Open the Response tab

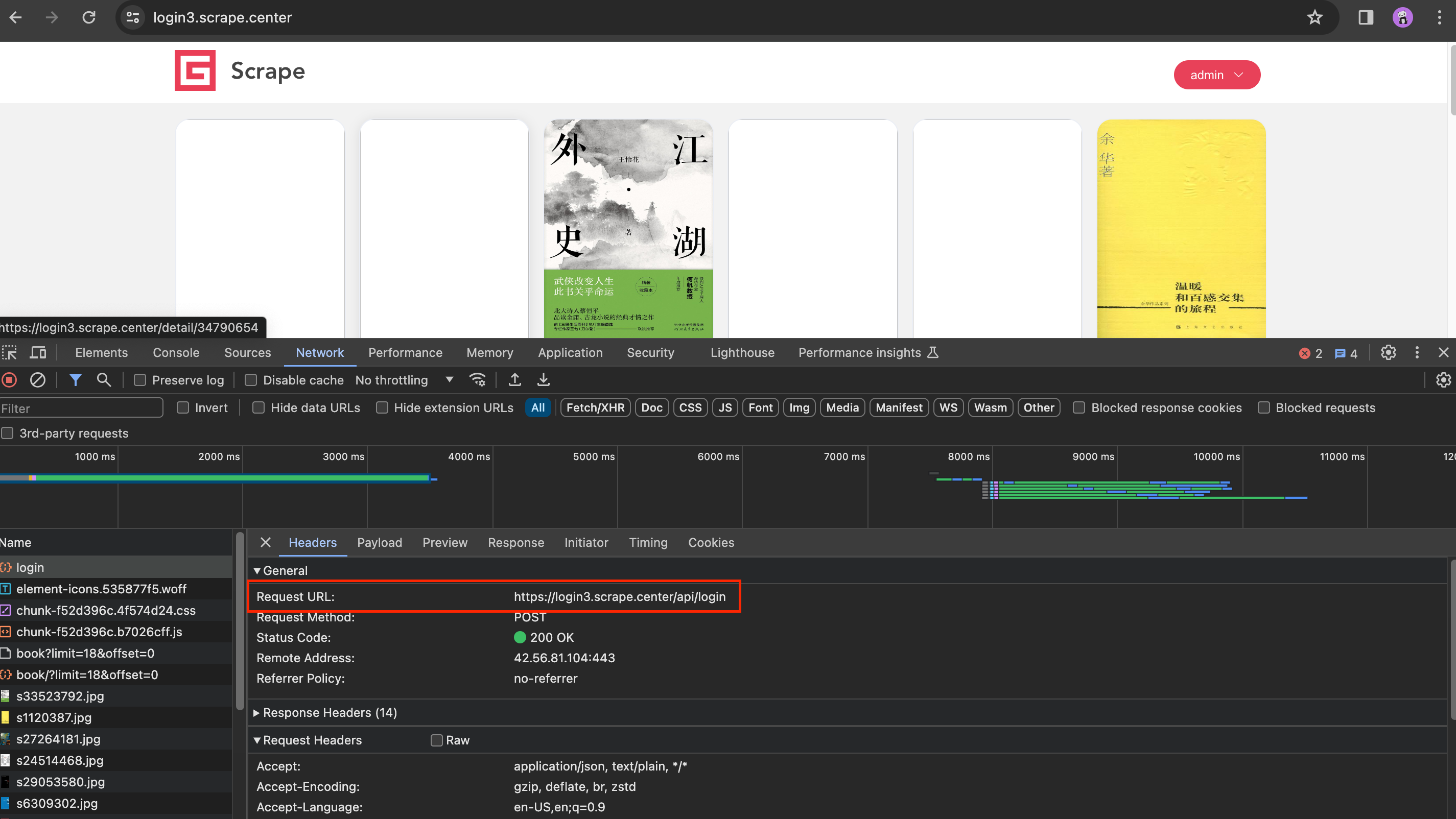tap(515, 542)
